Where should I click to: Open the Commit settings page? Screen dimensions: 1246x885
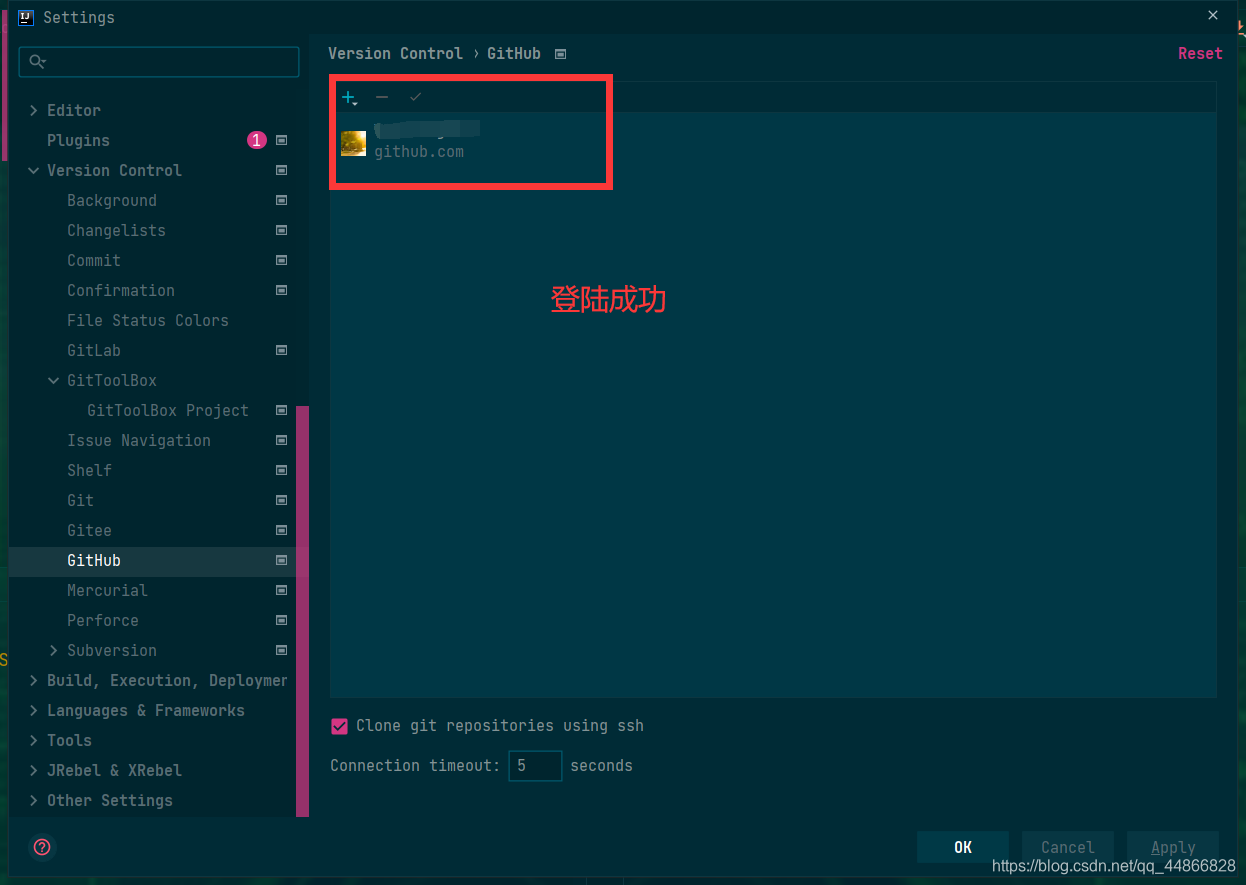tap(94, 261)
